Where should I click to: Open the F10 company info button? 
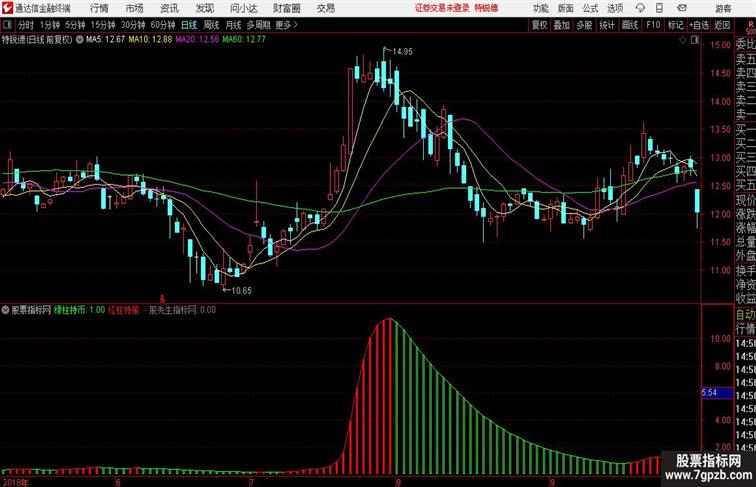[653, 25]
